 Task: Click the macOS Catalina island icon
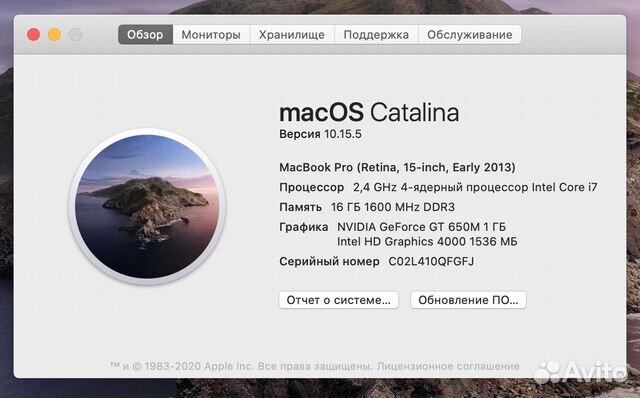click(x=147, y=207)
